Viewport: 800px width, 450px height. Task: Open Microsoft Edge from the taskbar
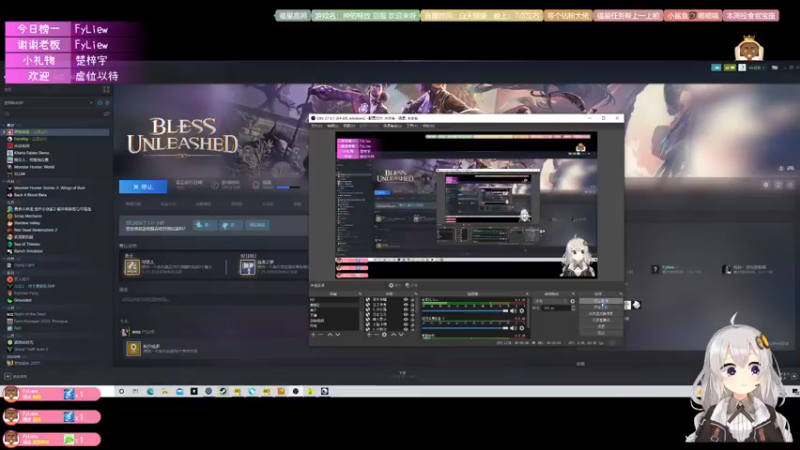pos(151,391)
